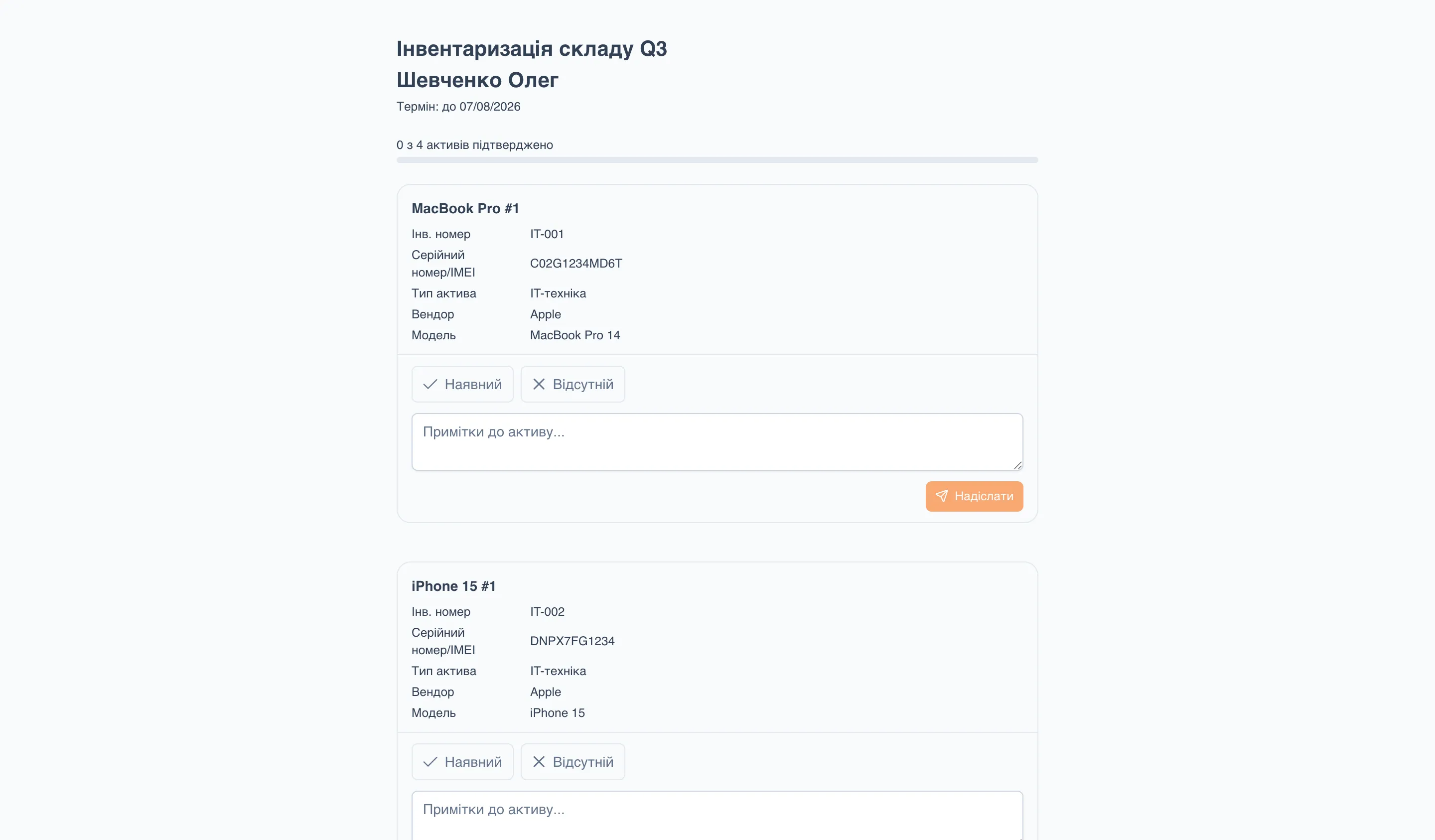
Task: Mark iPhone 15 #1 as Відсутній
Action: tap(573, 762)
